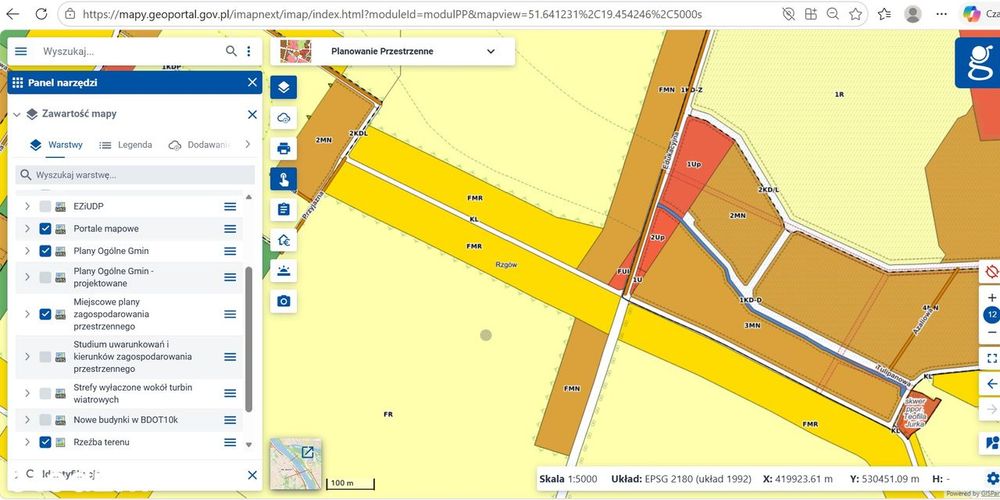Image resolution: width=1000 pixels, height=500 pixels.
Task: Open options for Studium uwarunkowań layer
Action: tap(230, 357)
